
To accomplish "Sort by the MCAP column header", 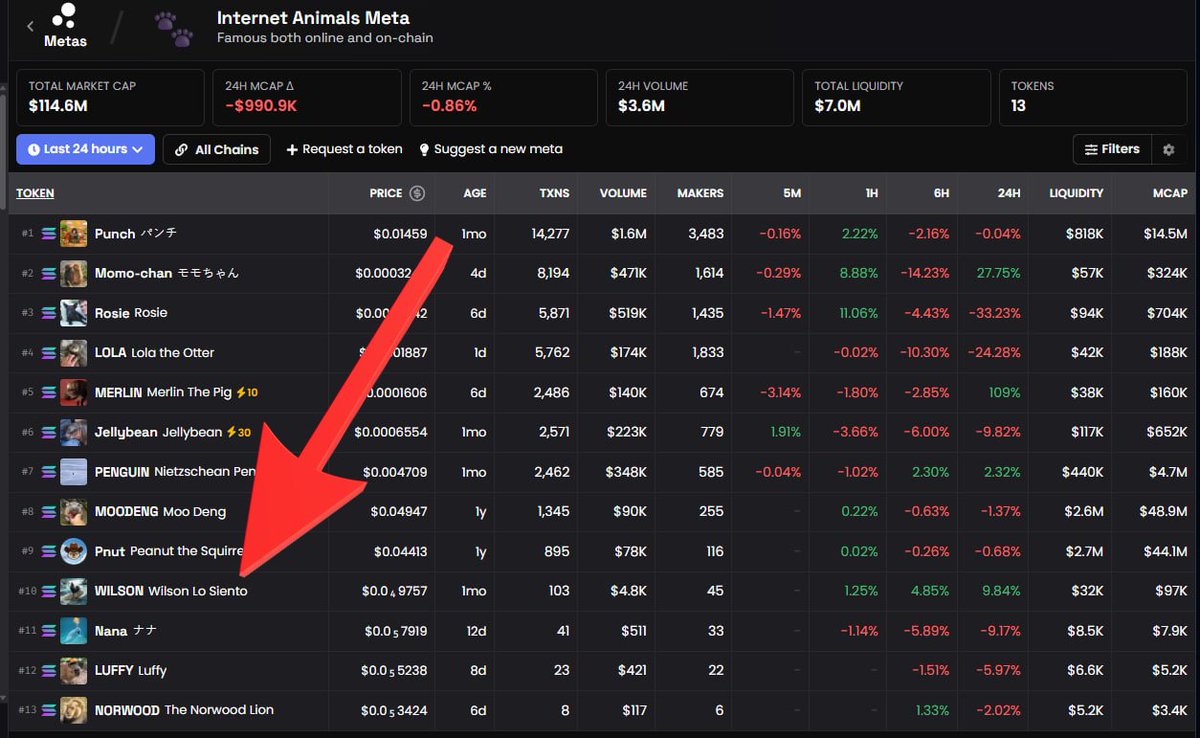I will (1170, 193).
